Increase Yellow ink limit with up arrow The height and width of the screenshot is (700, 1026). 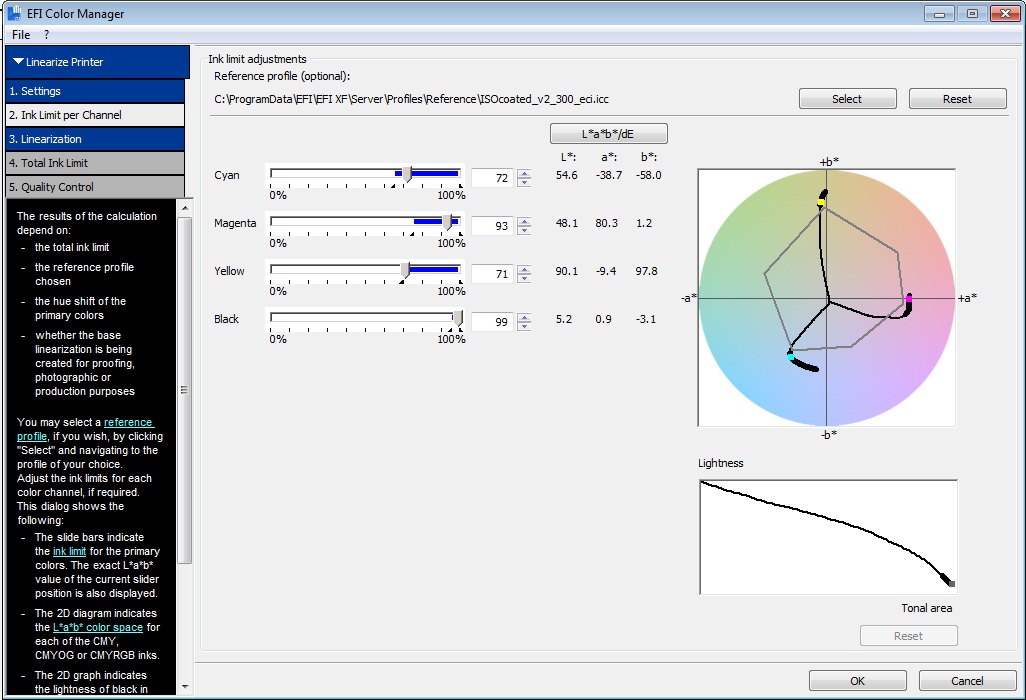click(524, 269)
